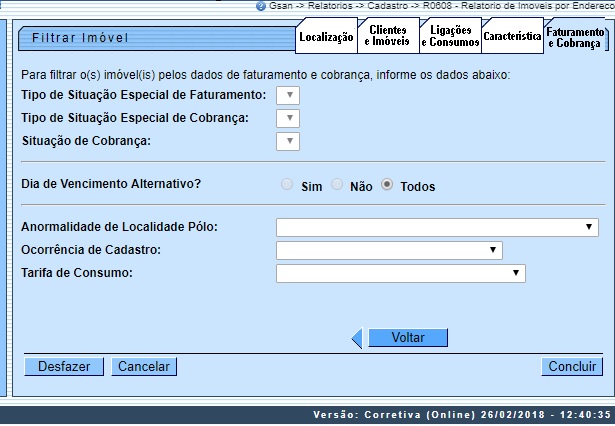The height and width of the screenshot is (426, 615).
Task: Choose the Todos radio option
Action: [x=387, y=186]
